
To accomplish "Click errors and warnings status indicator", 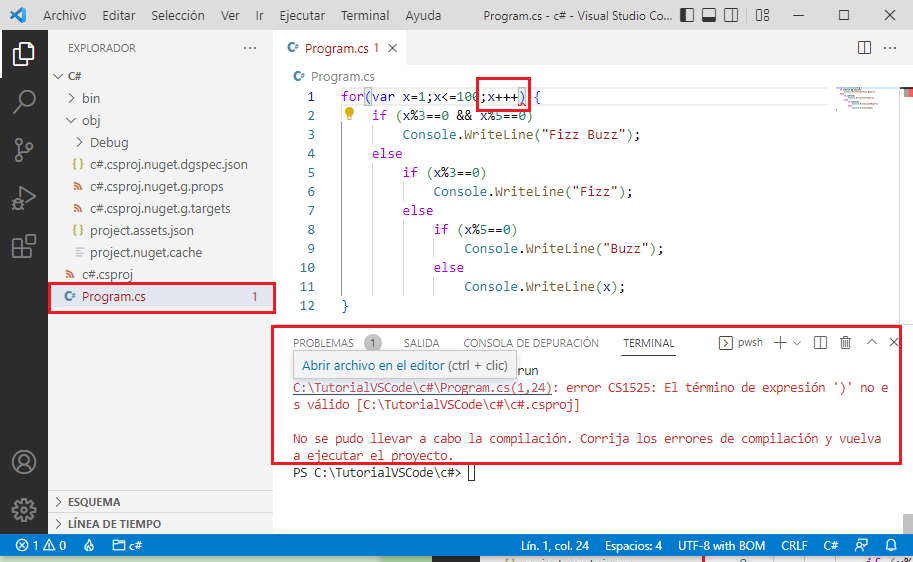I will coord(40,546).
